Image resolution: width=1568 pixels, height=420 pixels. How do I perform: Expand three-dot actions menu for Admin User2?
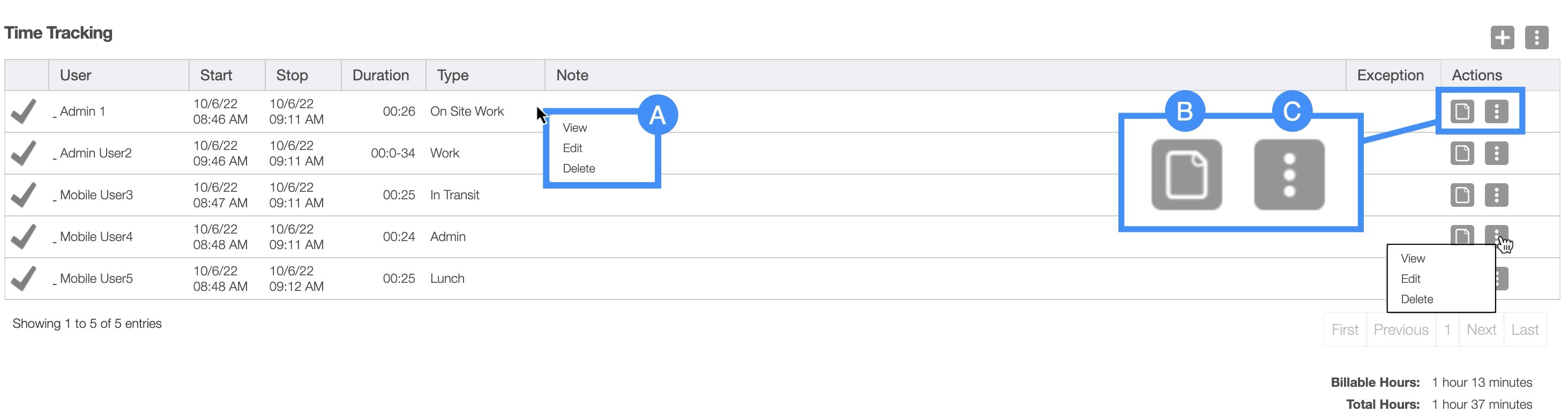1496,153
